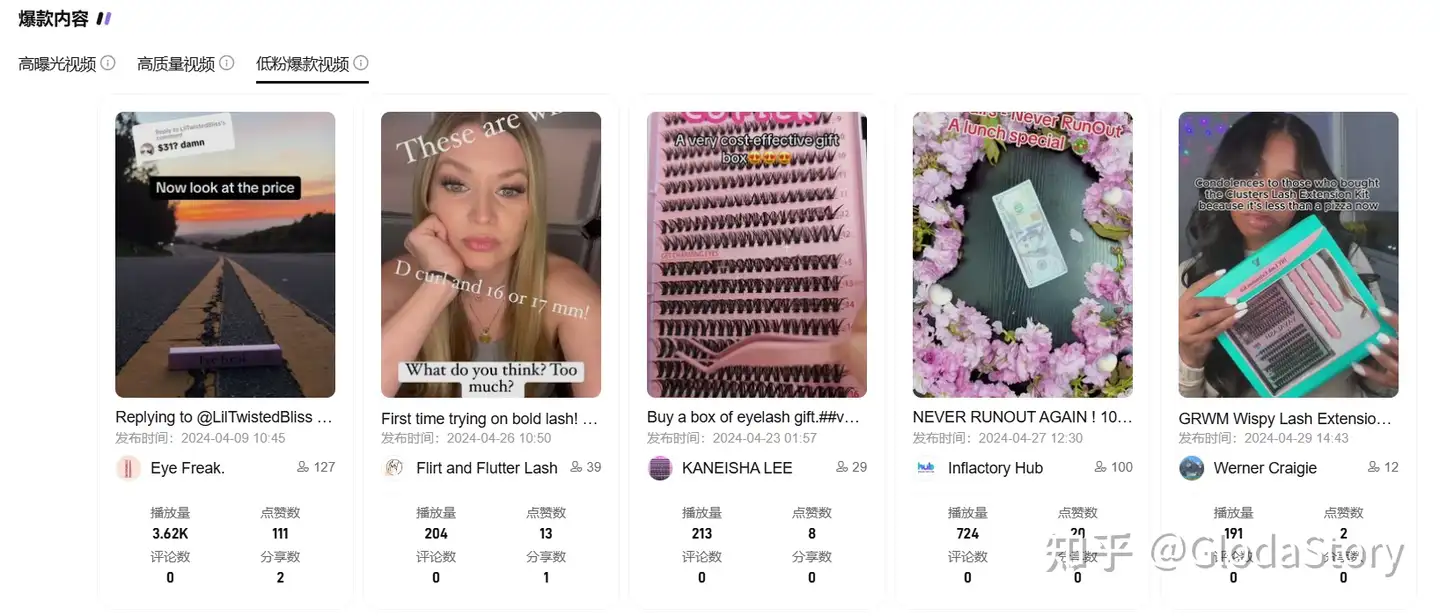Open the GRWM Wispy Lash video title
This screenshot has width=1440, height=616.
(1285, 419)
